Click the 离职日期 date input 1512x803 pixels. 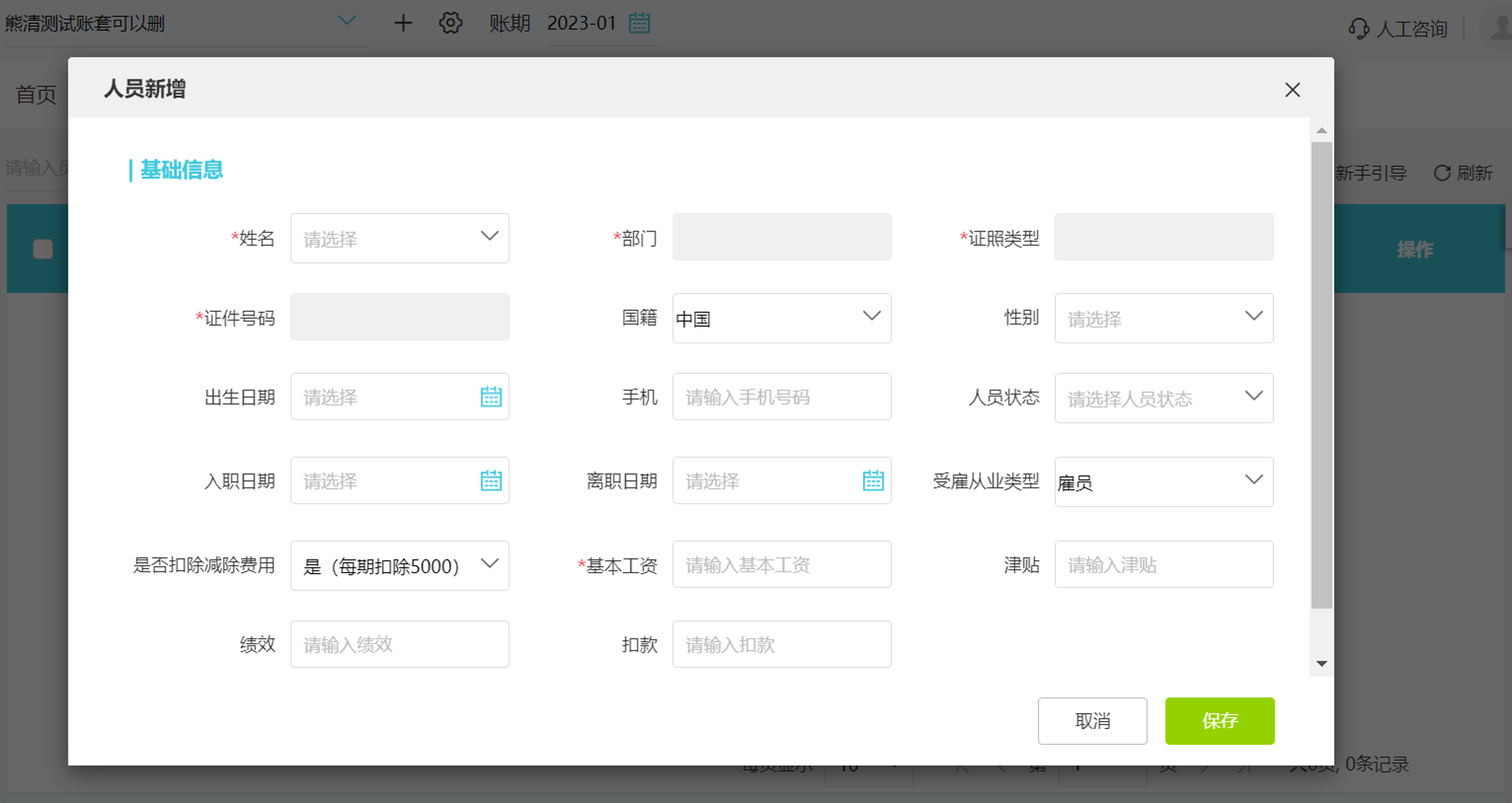(781, 480)
